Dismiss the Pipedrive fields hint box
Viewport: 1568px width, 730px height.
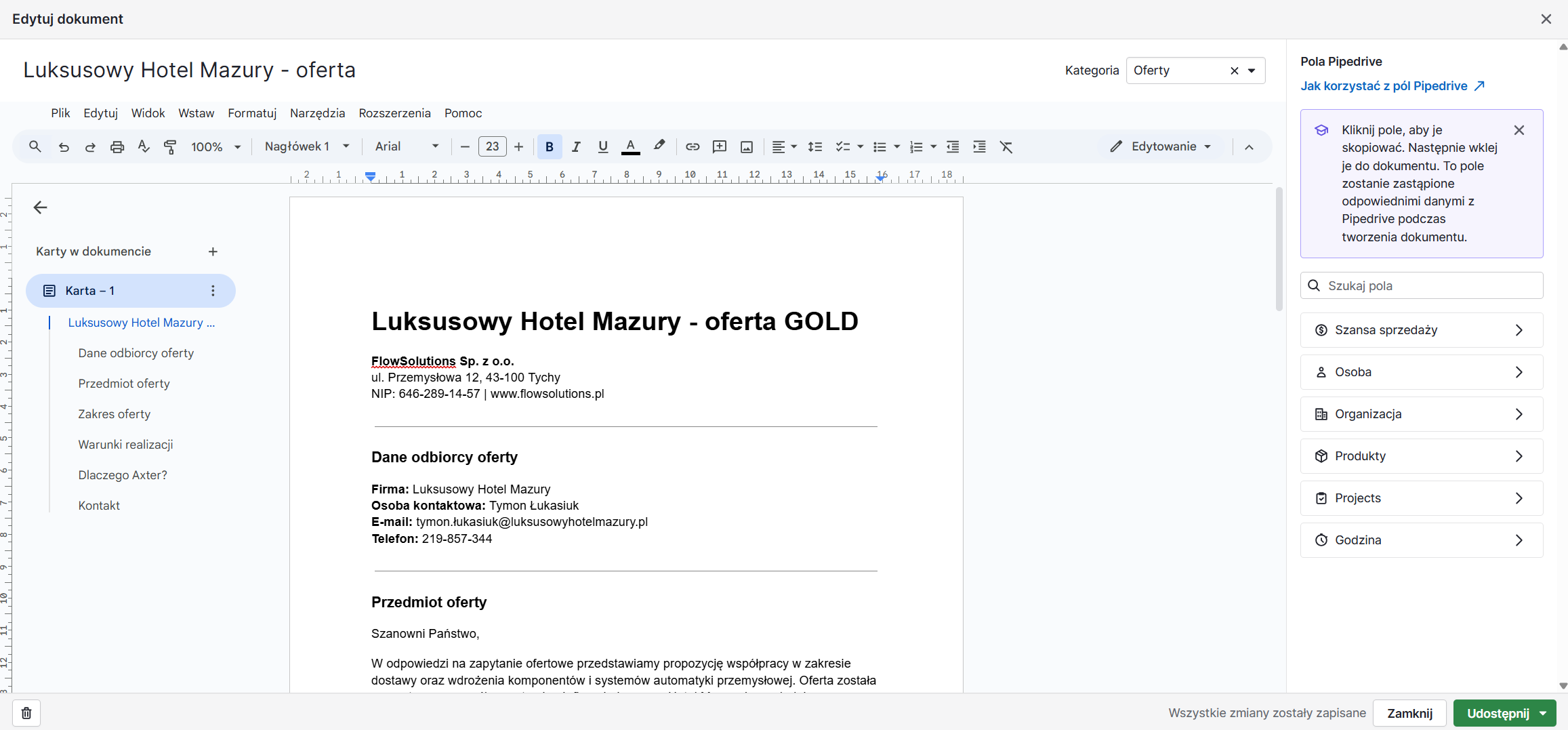1519,130
